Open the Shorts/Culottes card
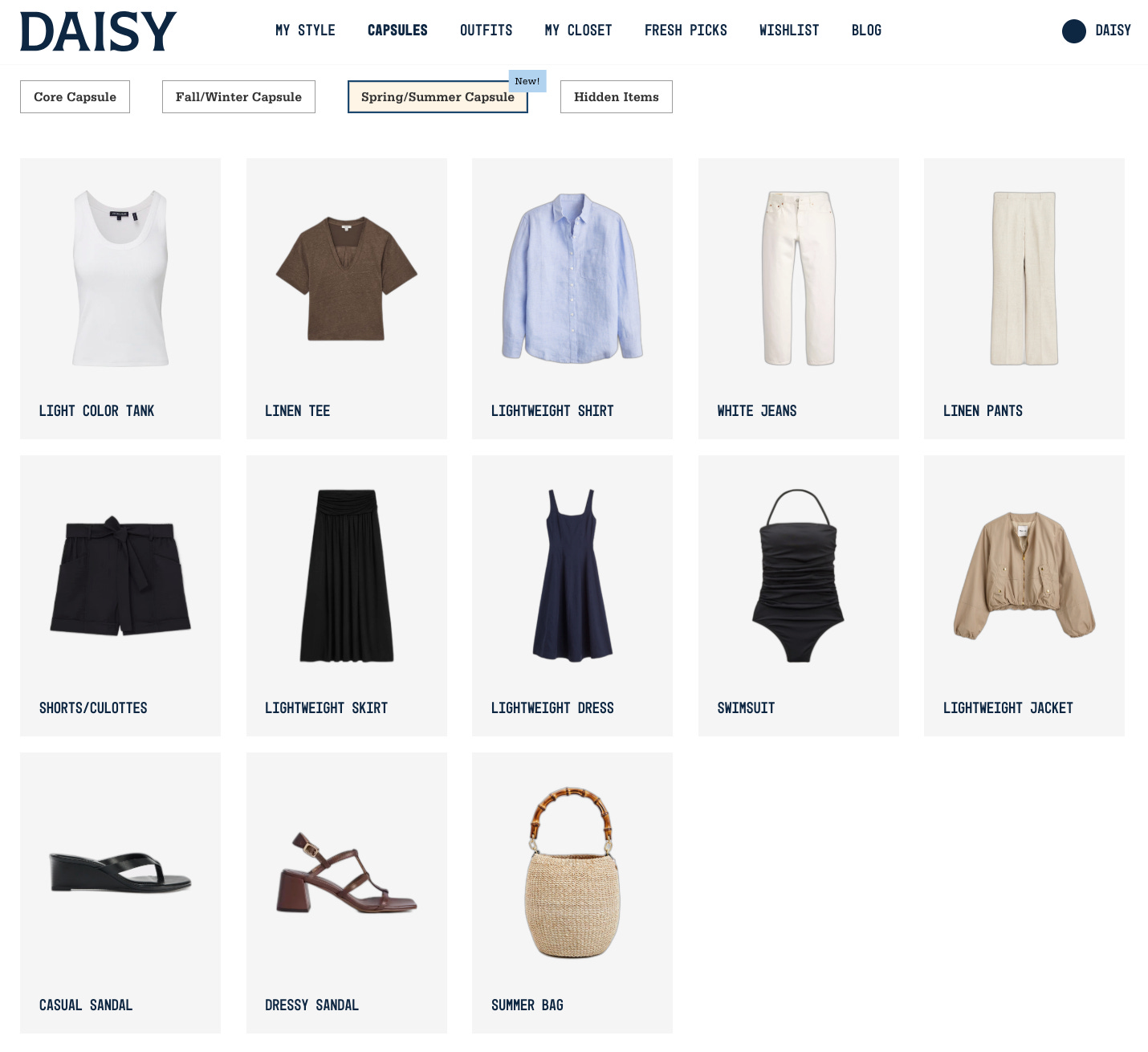Image resolution: width=1148 pixels, height=1052 pixels. click(120, 596)
